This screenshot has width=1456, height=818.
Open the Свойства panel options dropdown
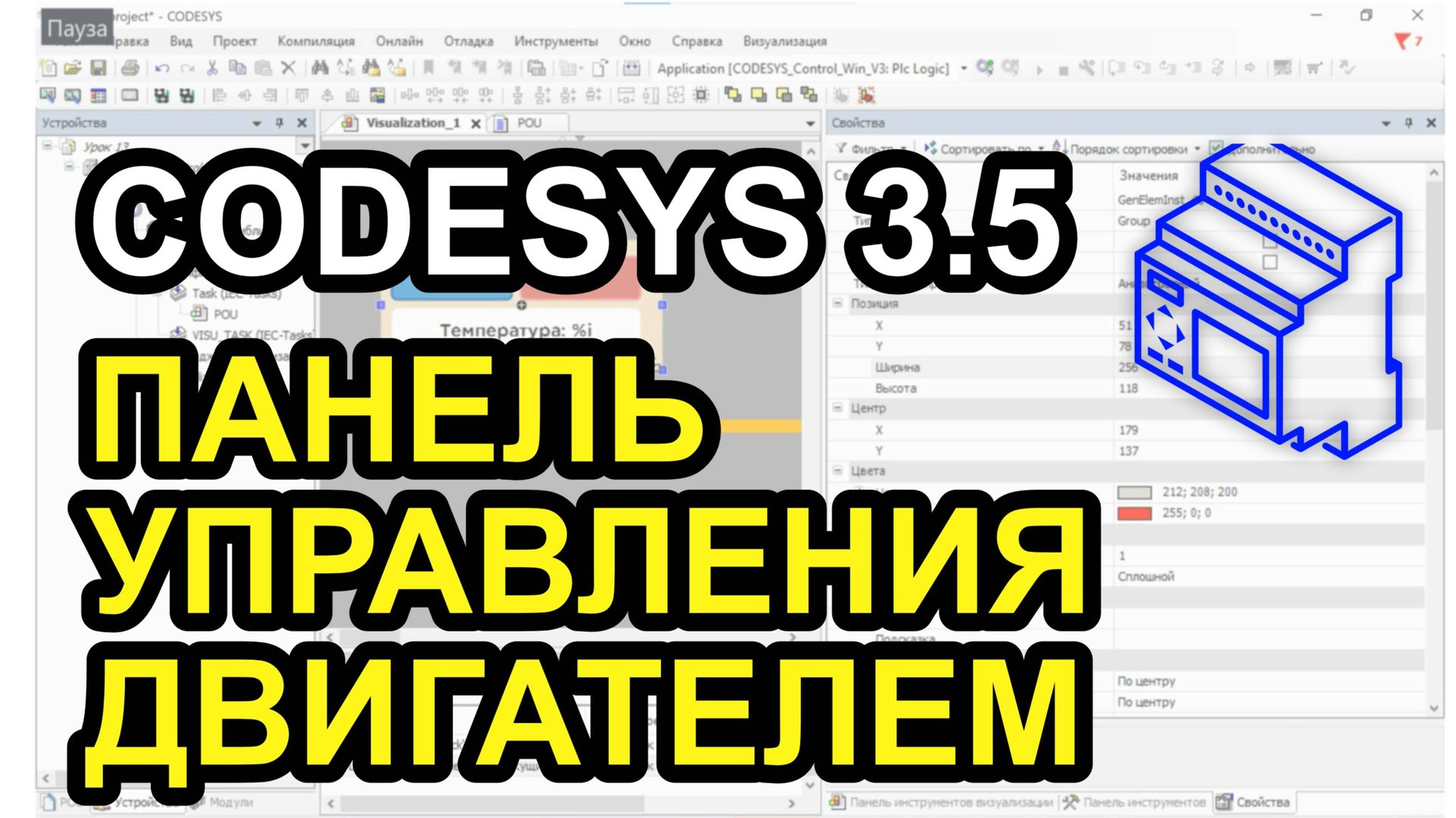point(1386,123)
